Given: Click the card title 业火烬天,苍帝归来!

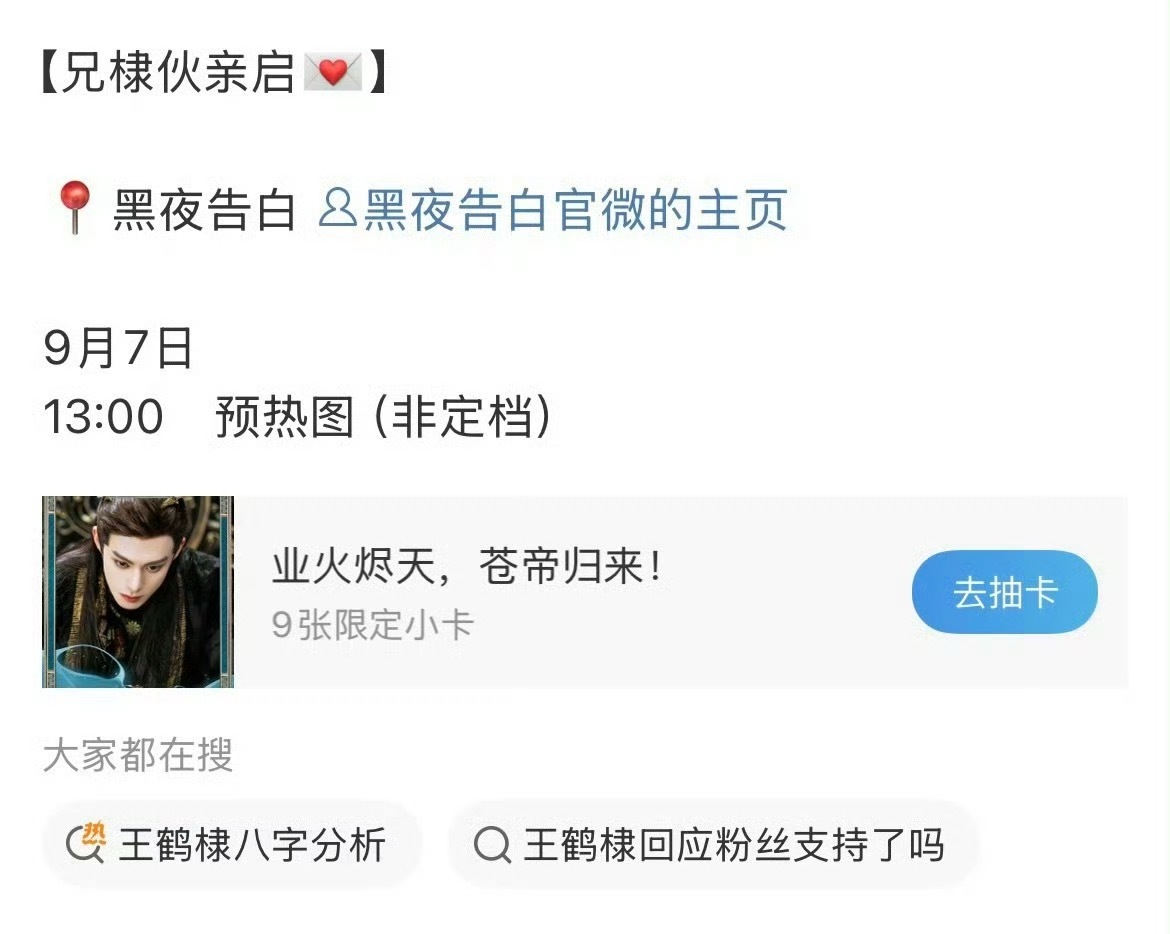Looking at the screenshot, I should point(467,566).
